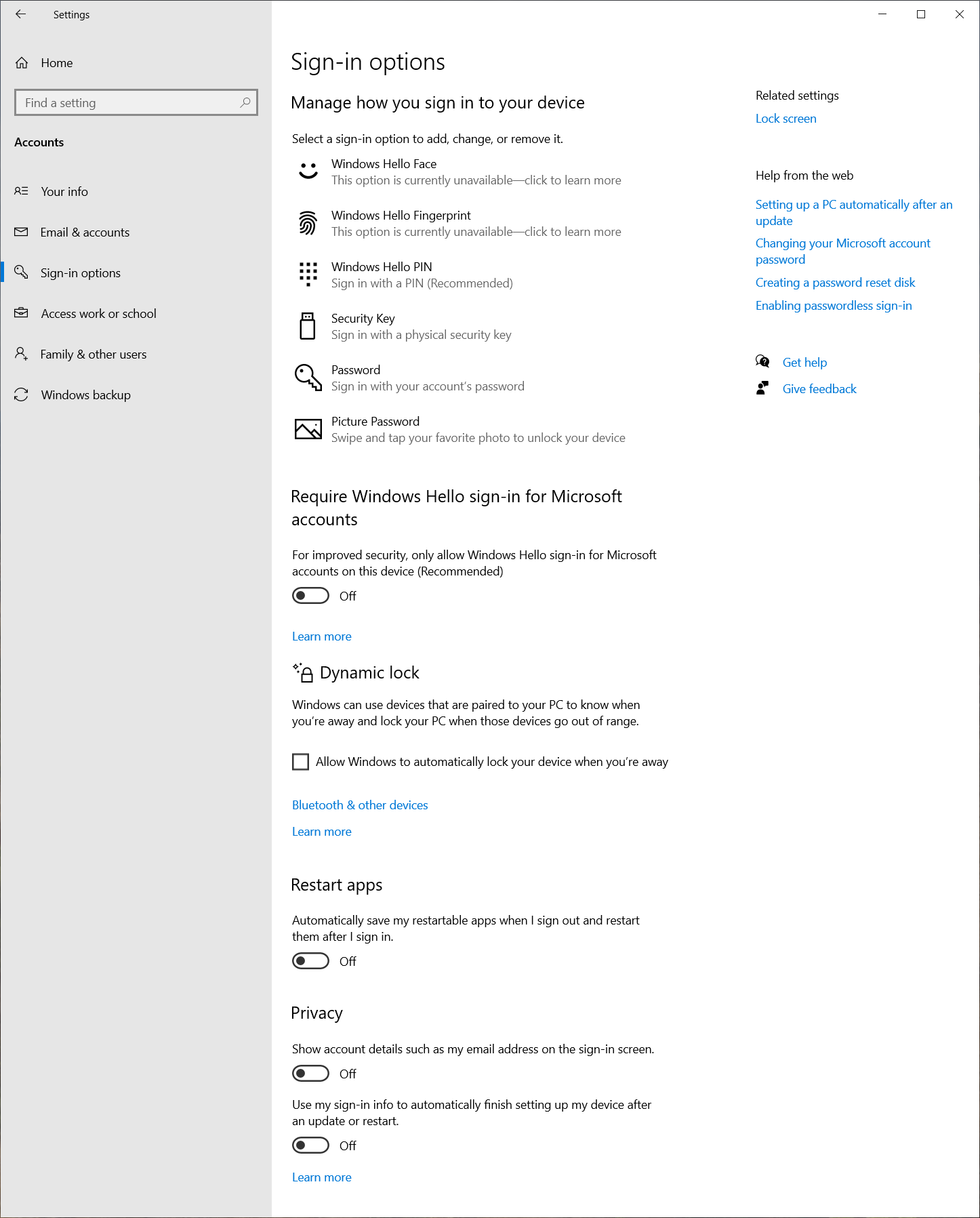This screenshot has width=980, height=1218.
Task: Click the Security Key icon
Action: [x=308, y=326]
